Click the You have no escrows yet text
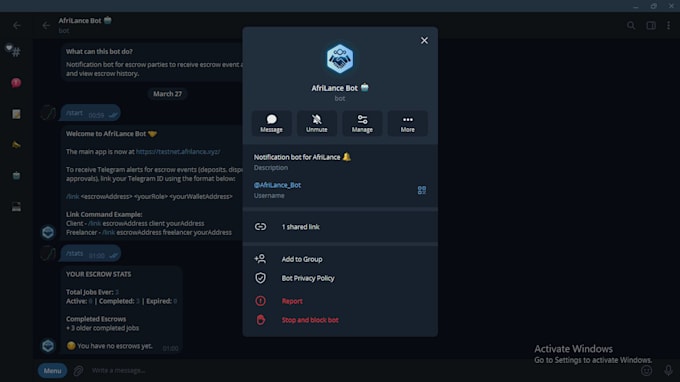Viewport: 680px width, 382px height. pyautogui.click(x=114, y=346)
